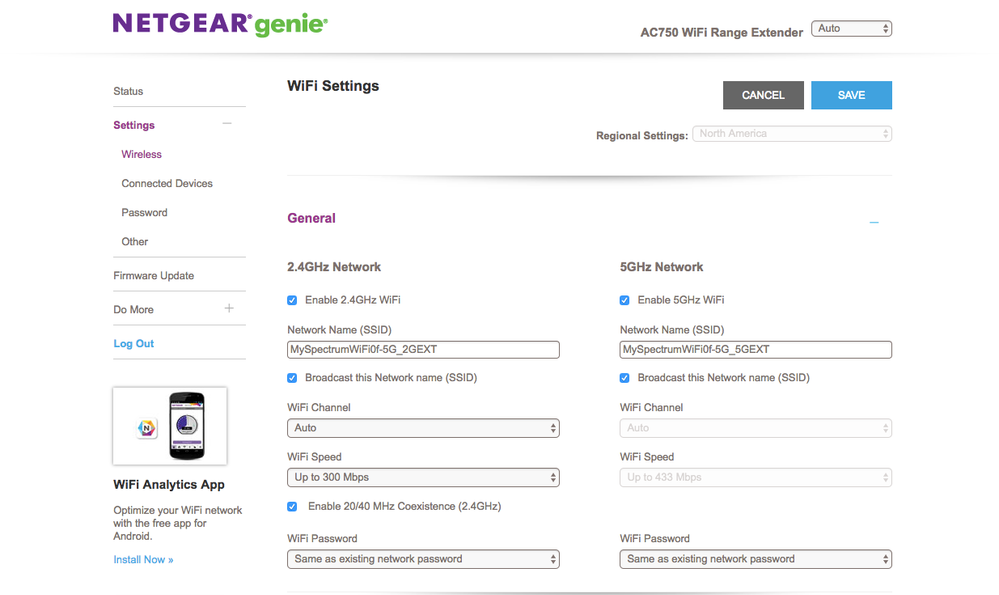Open the 2.4GHz WiFi Speed dropdown
The width and height of the screenshot is (999, 595).
click(423, 478)
